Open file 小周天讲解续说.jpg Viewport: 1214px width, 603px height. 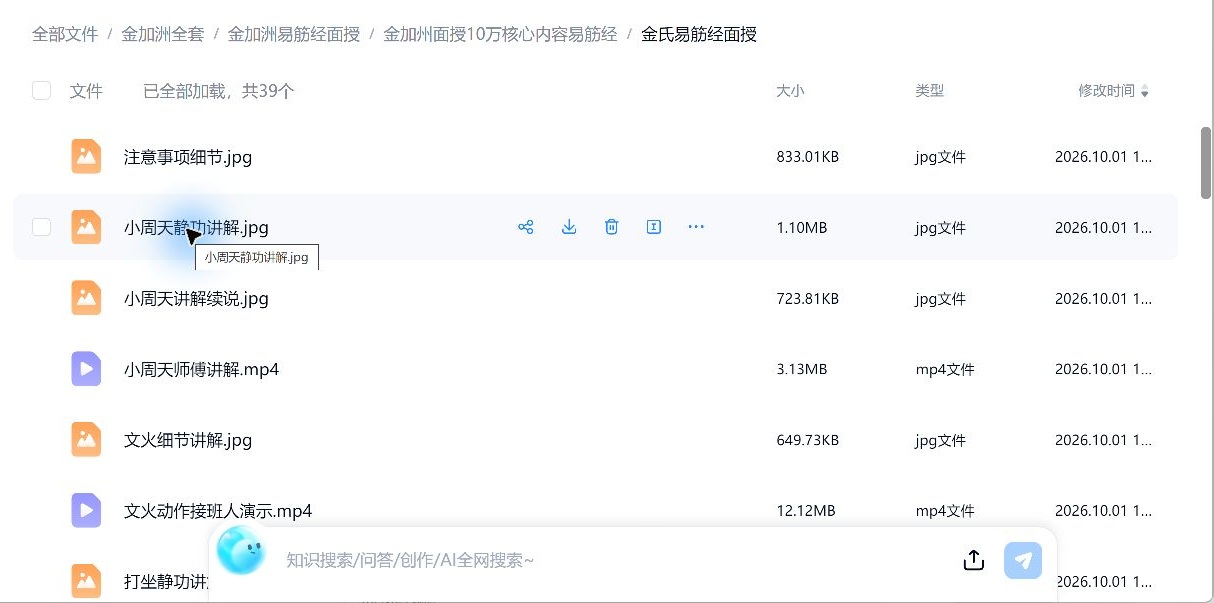click(x=196, y=299)
